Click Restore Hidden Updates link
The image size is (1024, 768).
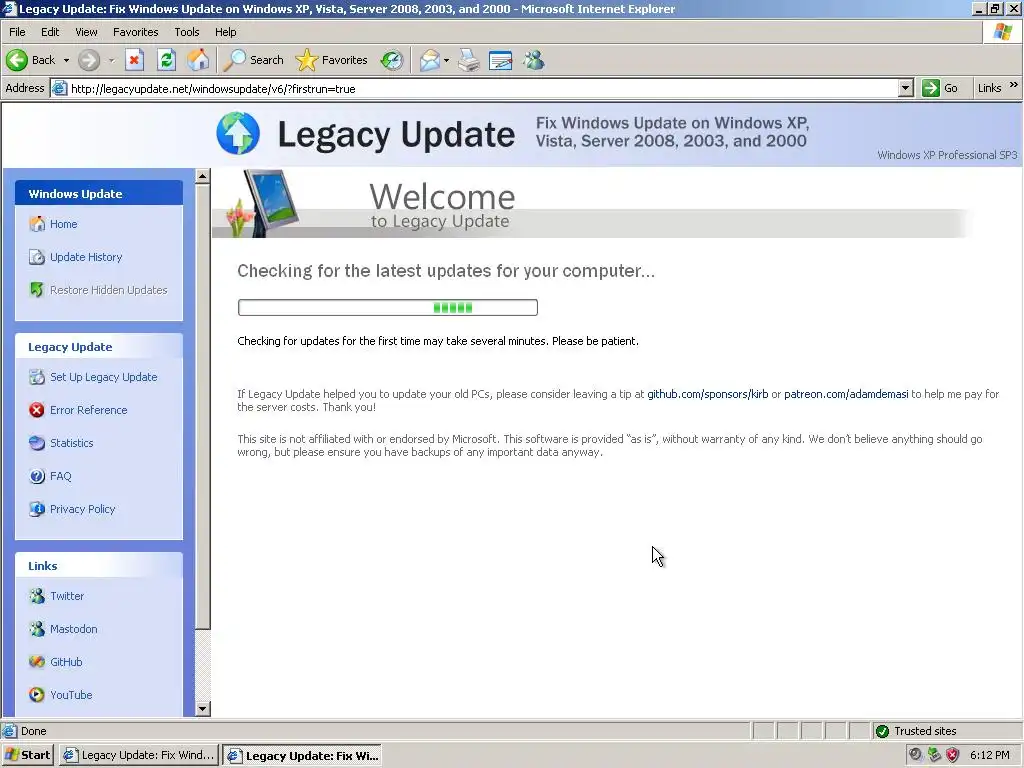click(108, 290)
